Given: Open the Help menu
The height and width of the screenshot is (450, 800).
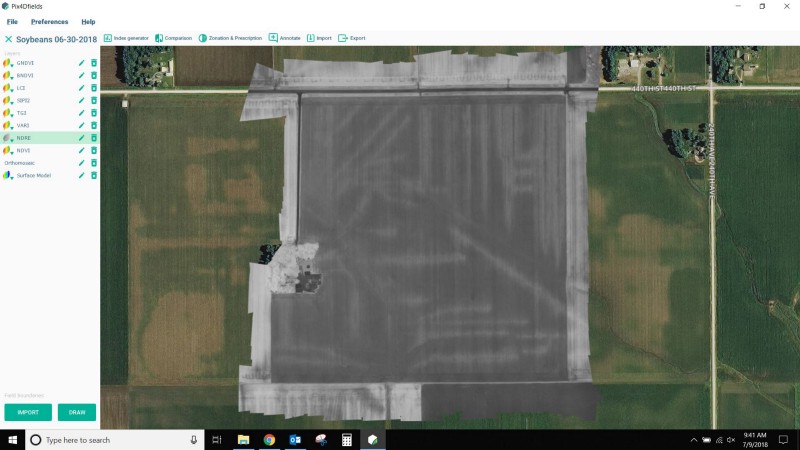Looking at the screenshot, I should (x=88, y=21).
